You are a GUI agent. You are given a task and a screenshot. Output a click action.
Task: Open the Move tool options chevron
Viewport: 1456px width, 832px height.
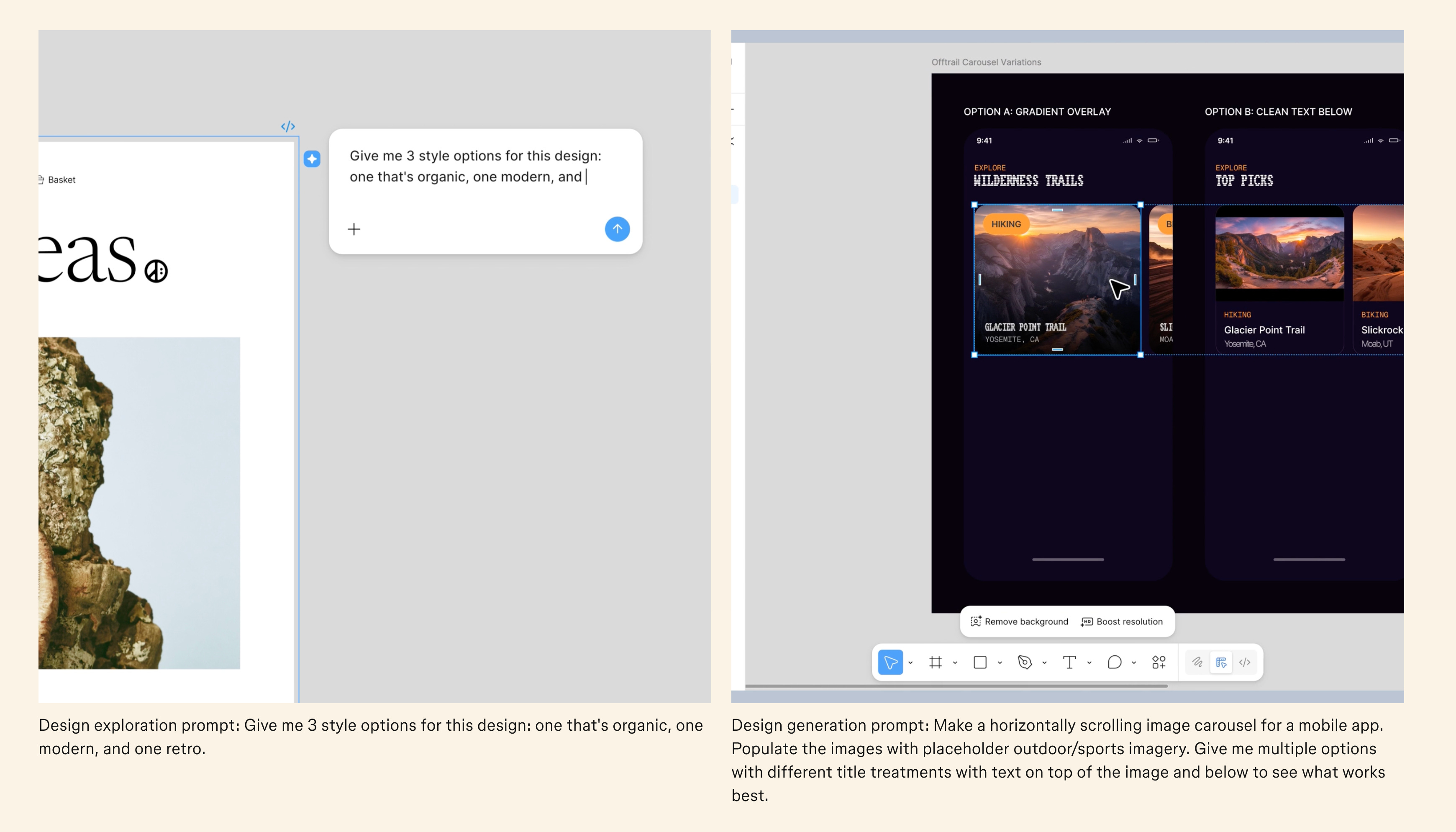pyautogui.click(x=910, y=663)
